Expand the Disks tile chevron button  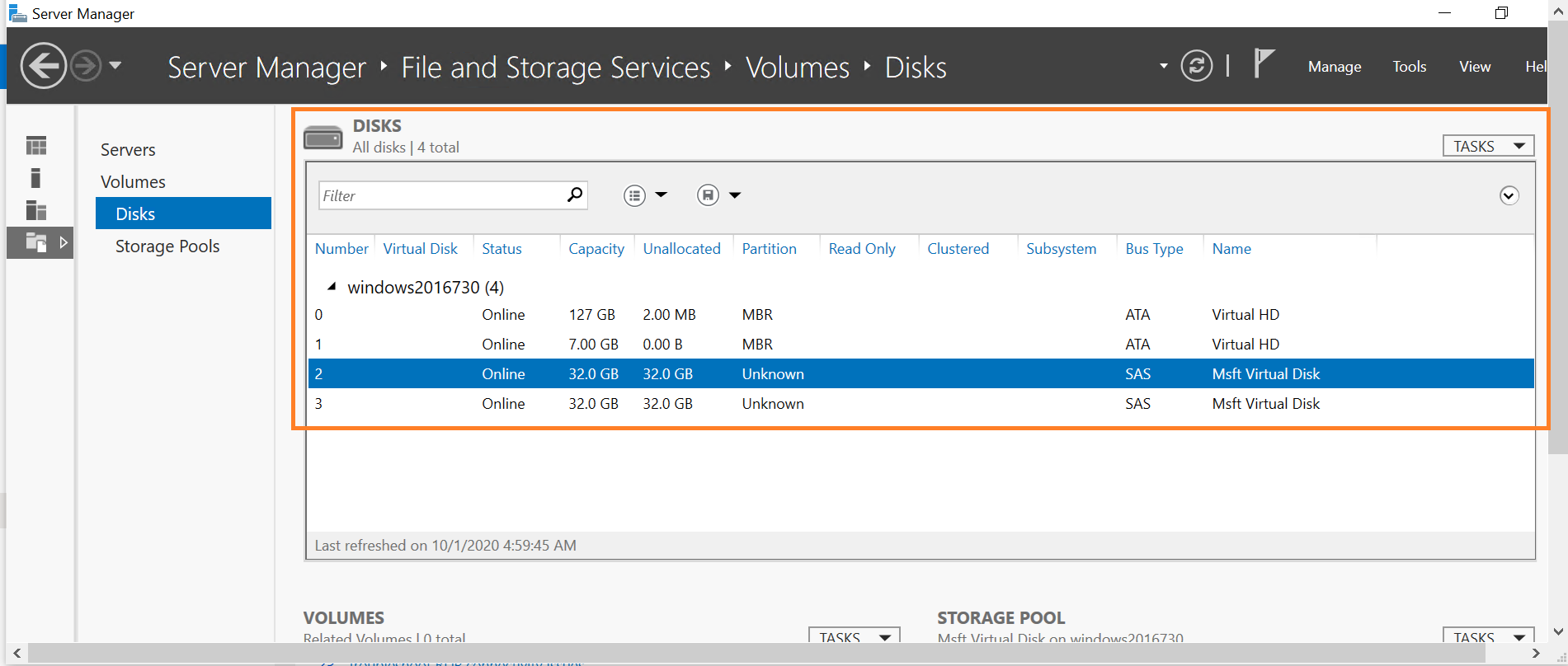coord(1509,195)
